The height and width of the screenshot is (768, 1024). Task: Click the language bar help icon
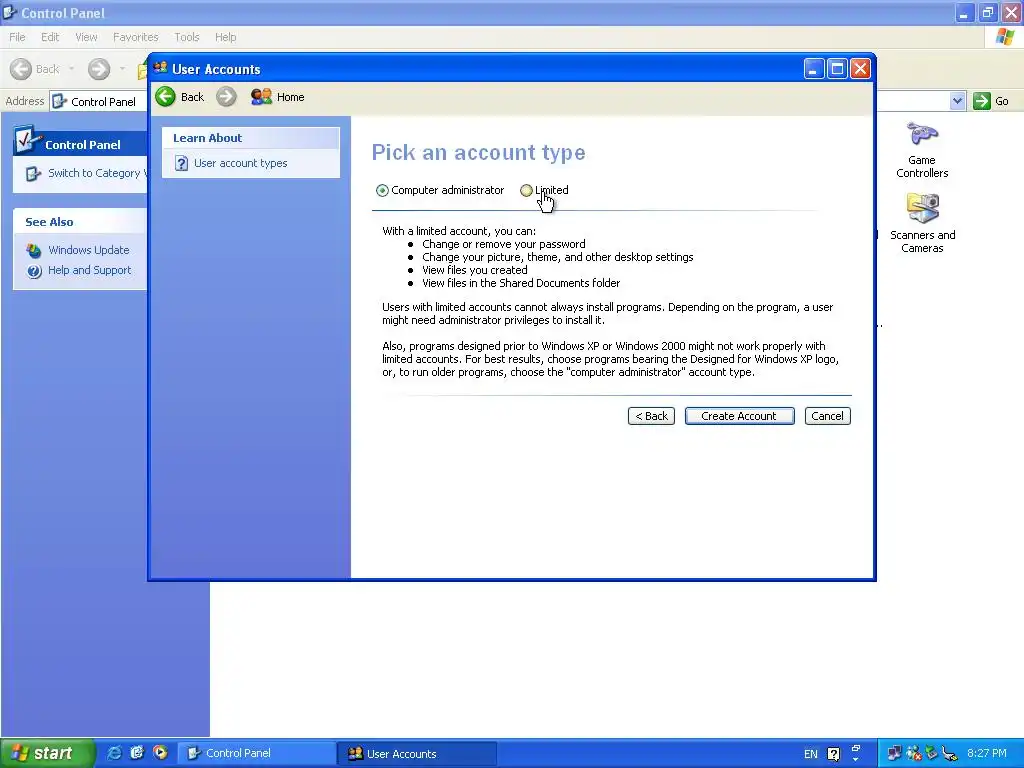click(x=833, y=754)
